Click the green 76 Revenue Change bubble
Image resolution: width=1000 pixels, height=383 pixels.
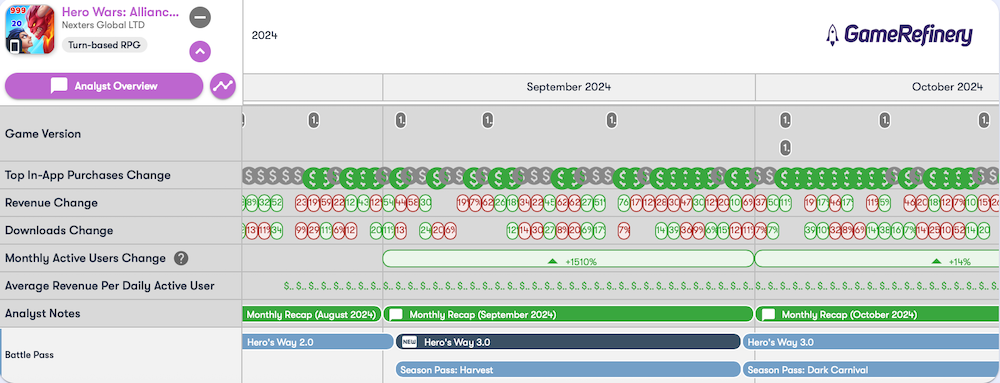pos(624,203)
